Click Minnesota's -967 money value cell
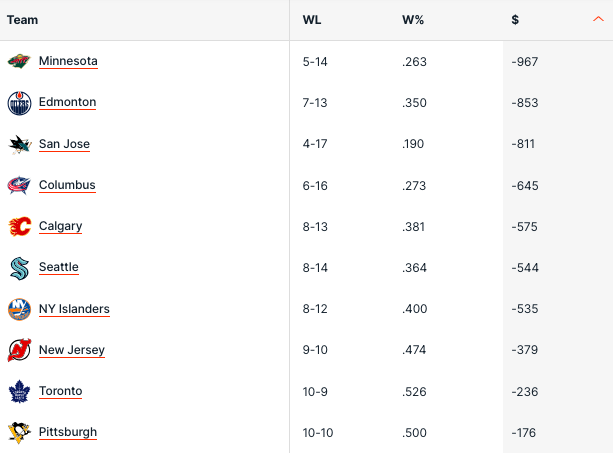The height and width of the screenshot is (453, 613). point(524,61)
